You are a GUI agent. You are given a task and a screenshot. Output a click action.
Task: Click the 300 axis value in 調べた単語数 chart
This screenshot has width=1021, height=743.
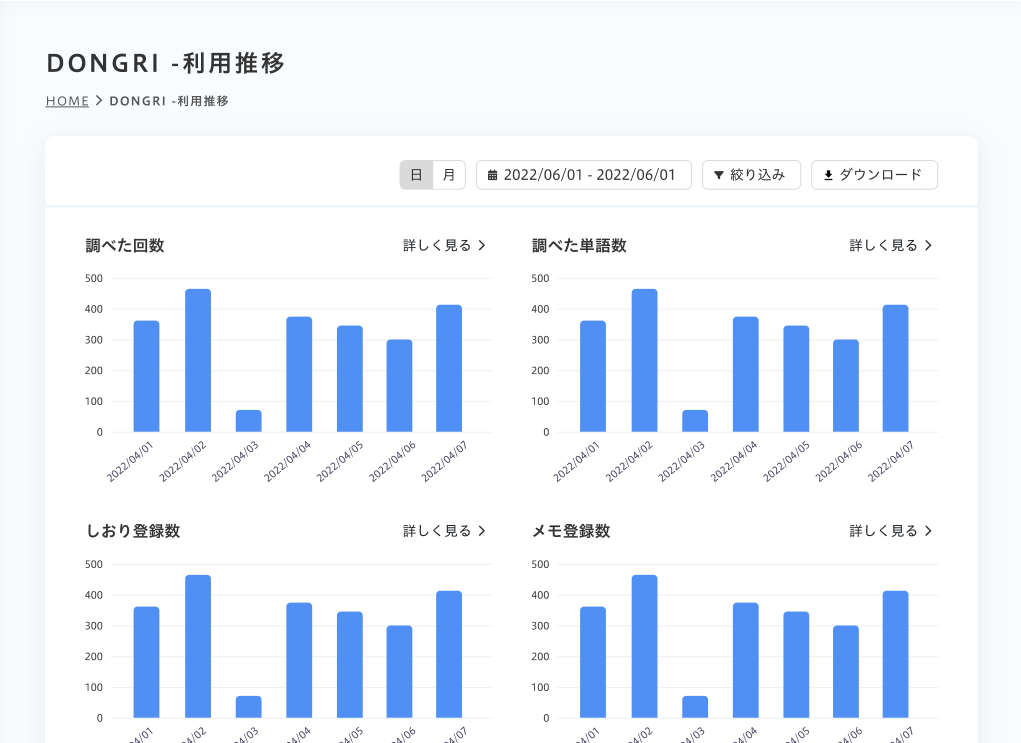[x=540, y=340]
